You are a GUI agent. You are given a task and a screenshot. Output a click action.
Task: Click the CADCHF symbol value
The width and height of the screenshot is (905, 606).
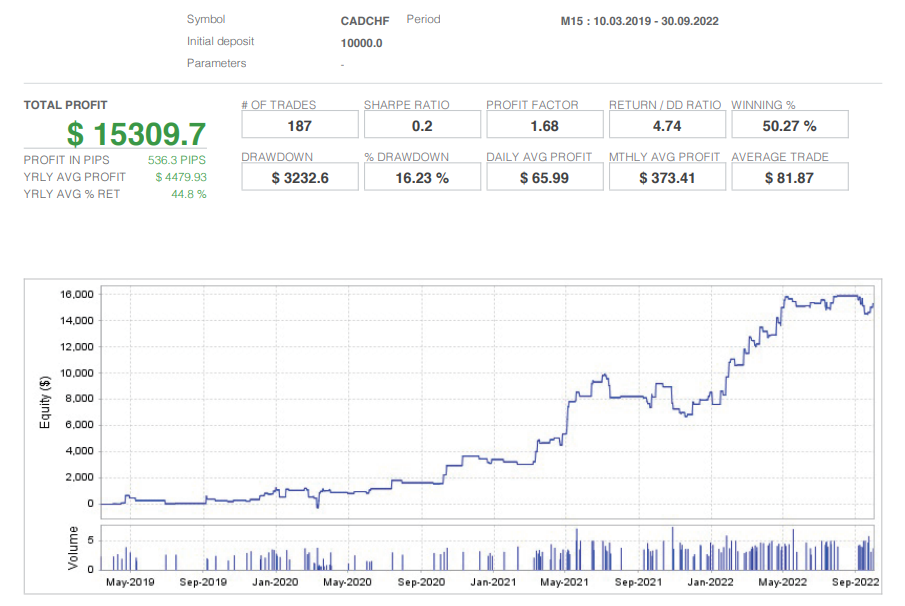click(364, 21)
